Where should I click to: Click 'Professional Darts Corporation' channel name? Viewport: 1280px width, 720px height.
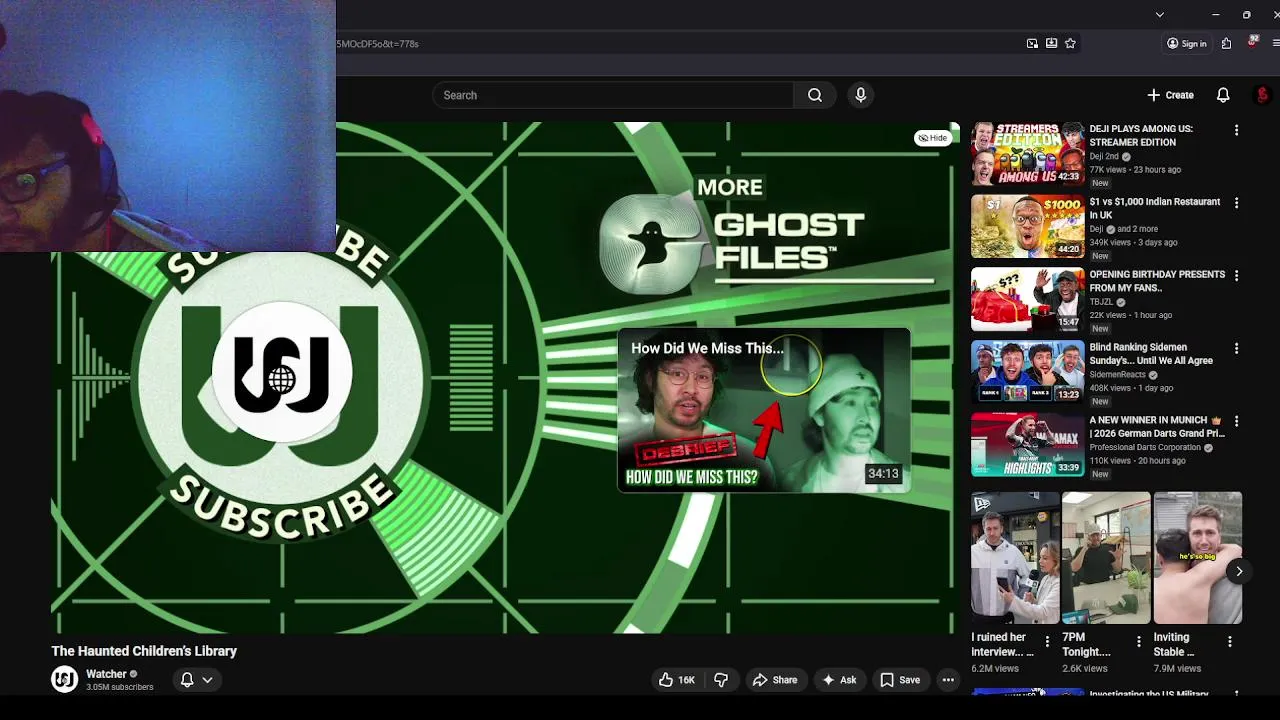1145,448
